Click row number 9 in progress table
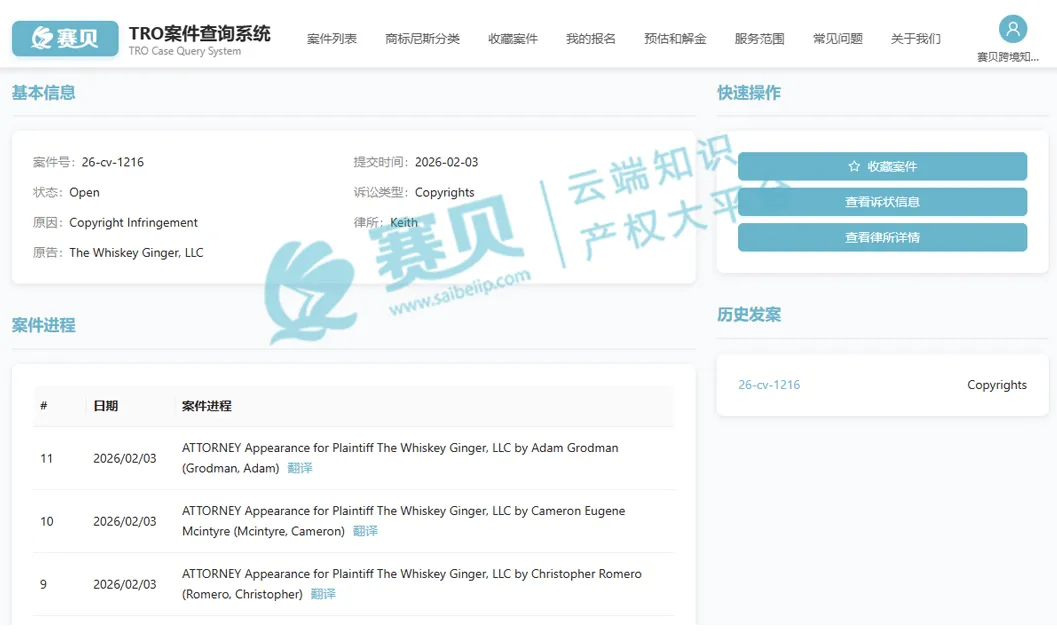 (x=43, y=584)
